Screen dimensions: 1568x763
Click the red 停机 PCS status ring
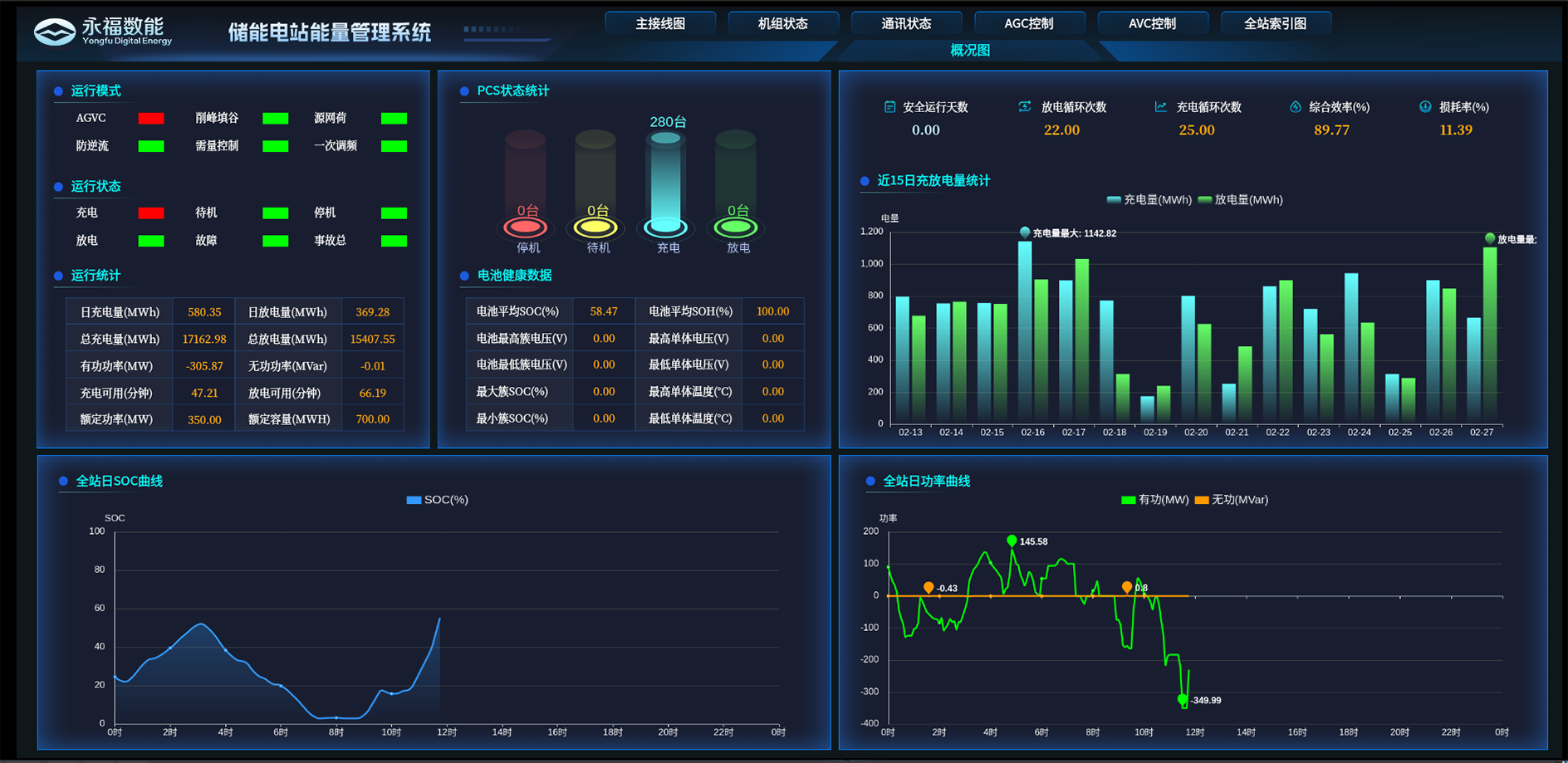coord(527,227)
